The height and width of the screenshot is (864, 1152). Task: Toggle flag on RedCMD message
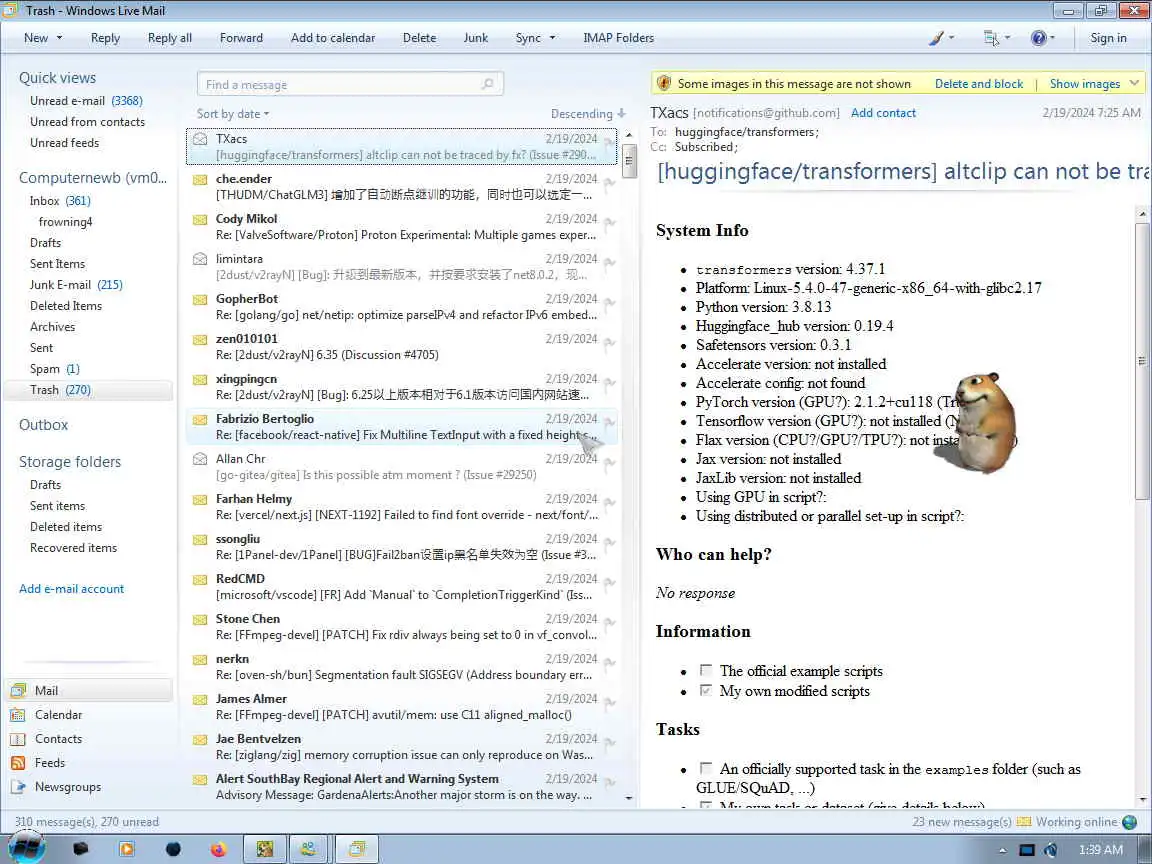pos(609,583)
